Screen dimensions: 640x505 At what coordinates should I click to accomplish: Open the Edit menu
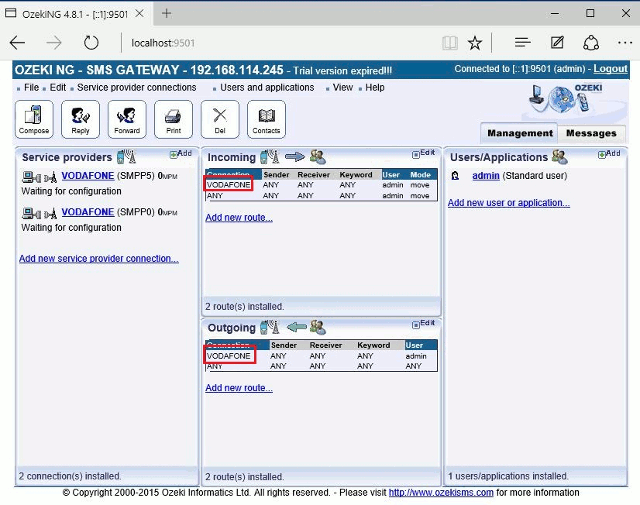(58, 88)
